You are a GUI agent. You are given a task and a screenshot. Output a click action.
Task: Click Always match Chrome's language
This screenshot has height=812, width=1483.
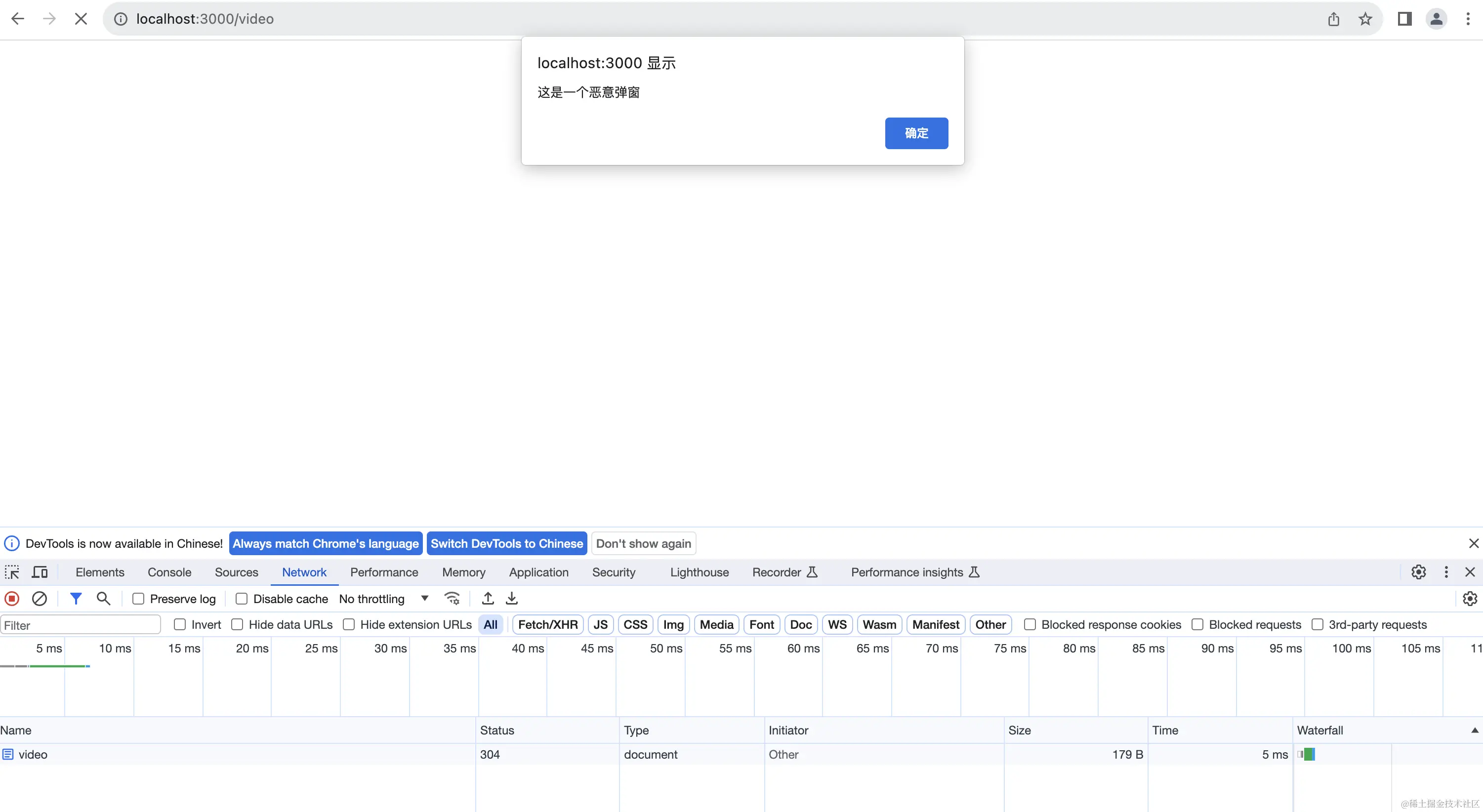(326, 543)
